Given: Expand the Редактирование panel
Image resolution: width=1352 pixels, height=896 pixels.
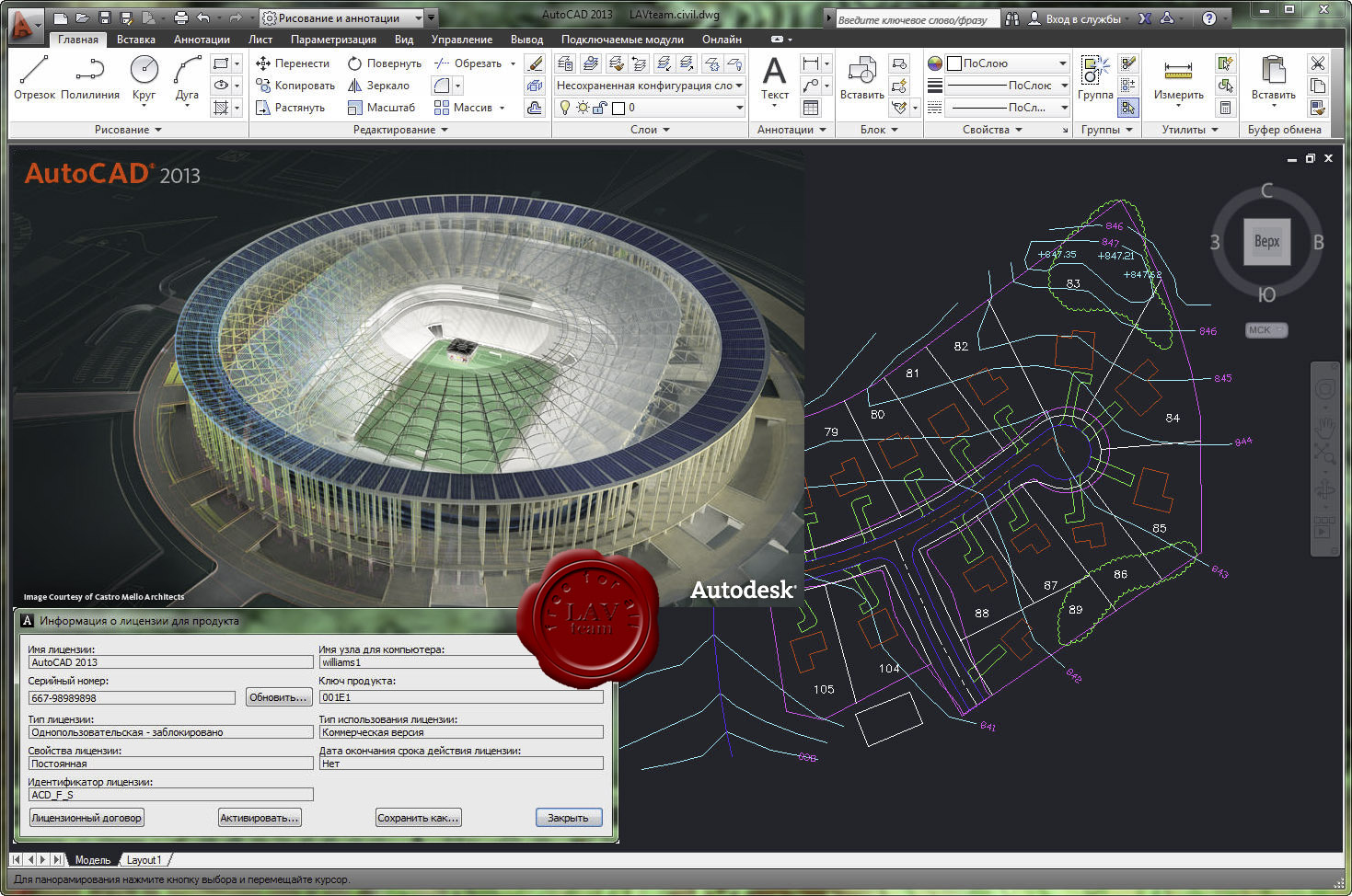Looking at the screenshot, I should (400, 130).
